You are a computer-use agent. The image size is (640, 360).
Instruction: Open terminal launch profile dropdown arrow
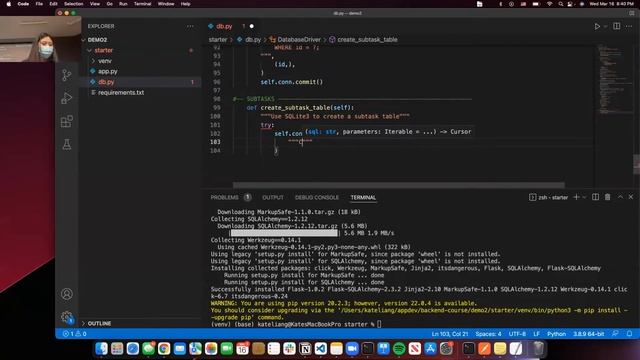point(584,197)
